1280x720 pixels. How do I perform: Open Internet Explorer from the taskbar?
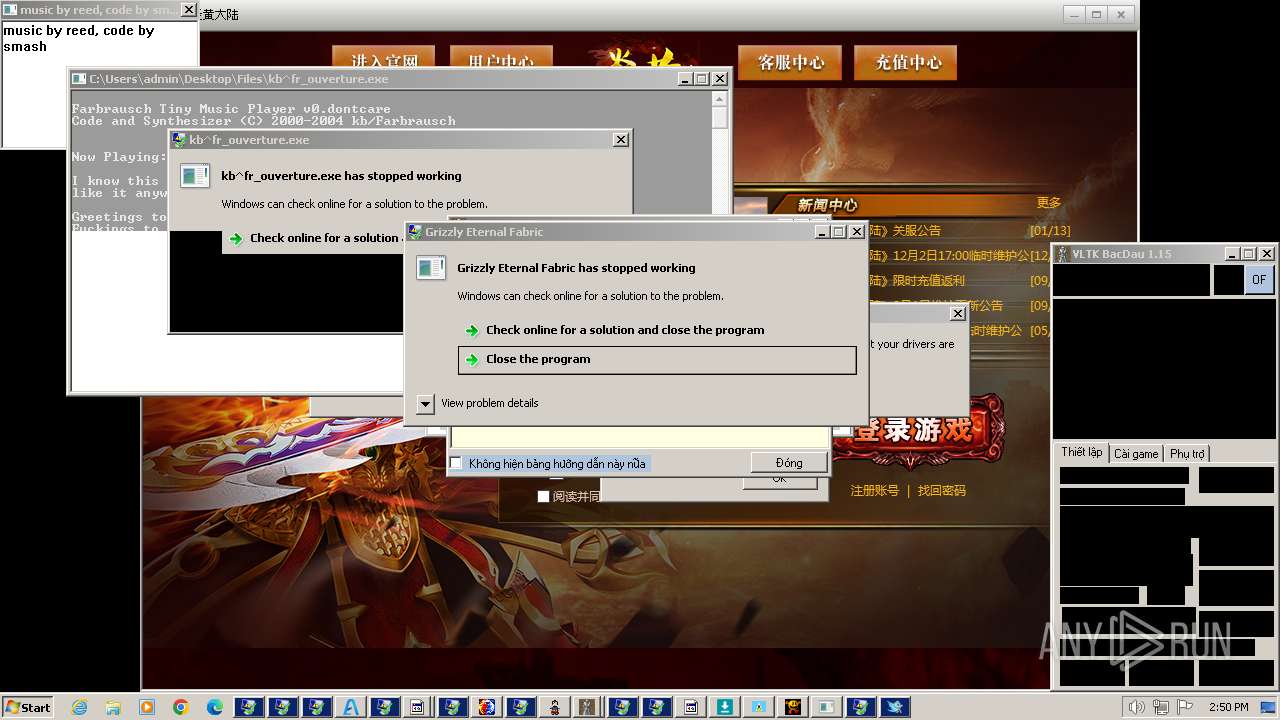79,707
